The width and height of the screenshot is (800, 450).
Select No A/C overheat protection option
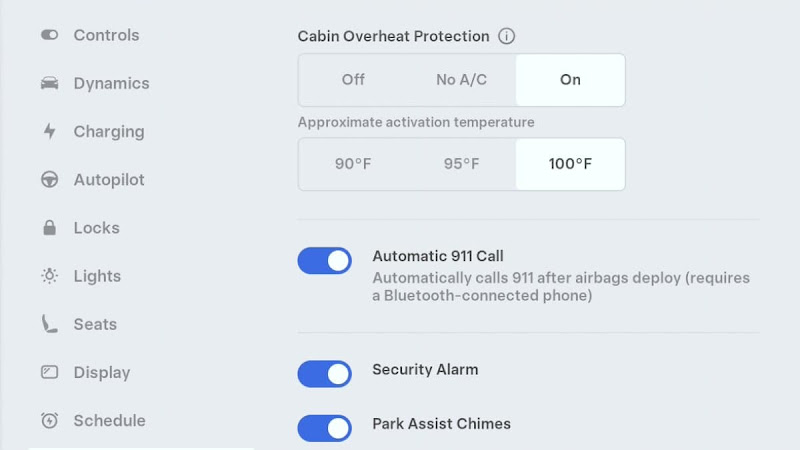coord(461,80)
